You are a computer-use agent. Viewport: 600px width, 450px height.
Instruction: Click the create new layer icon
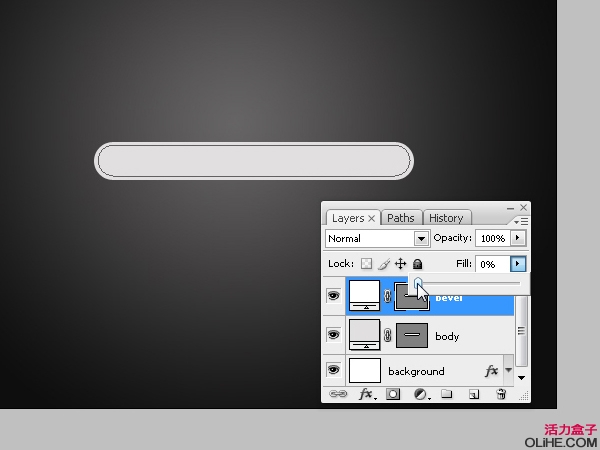474,394
